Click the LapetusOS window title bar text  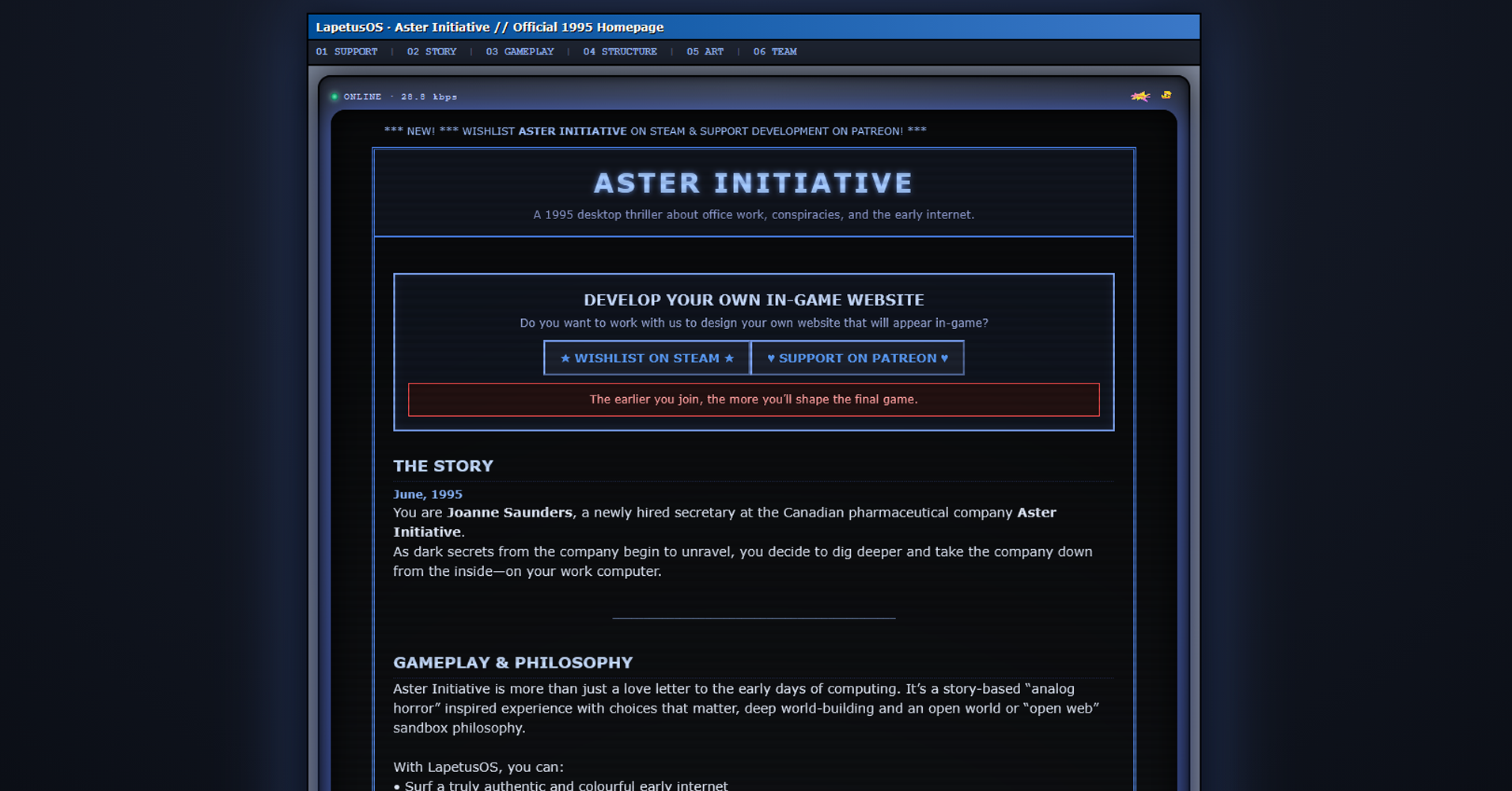490,27
